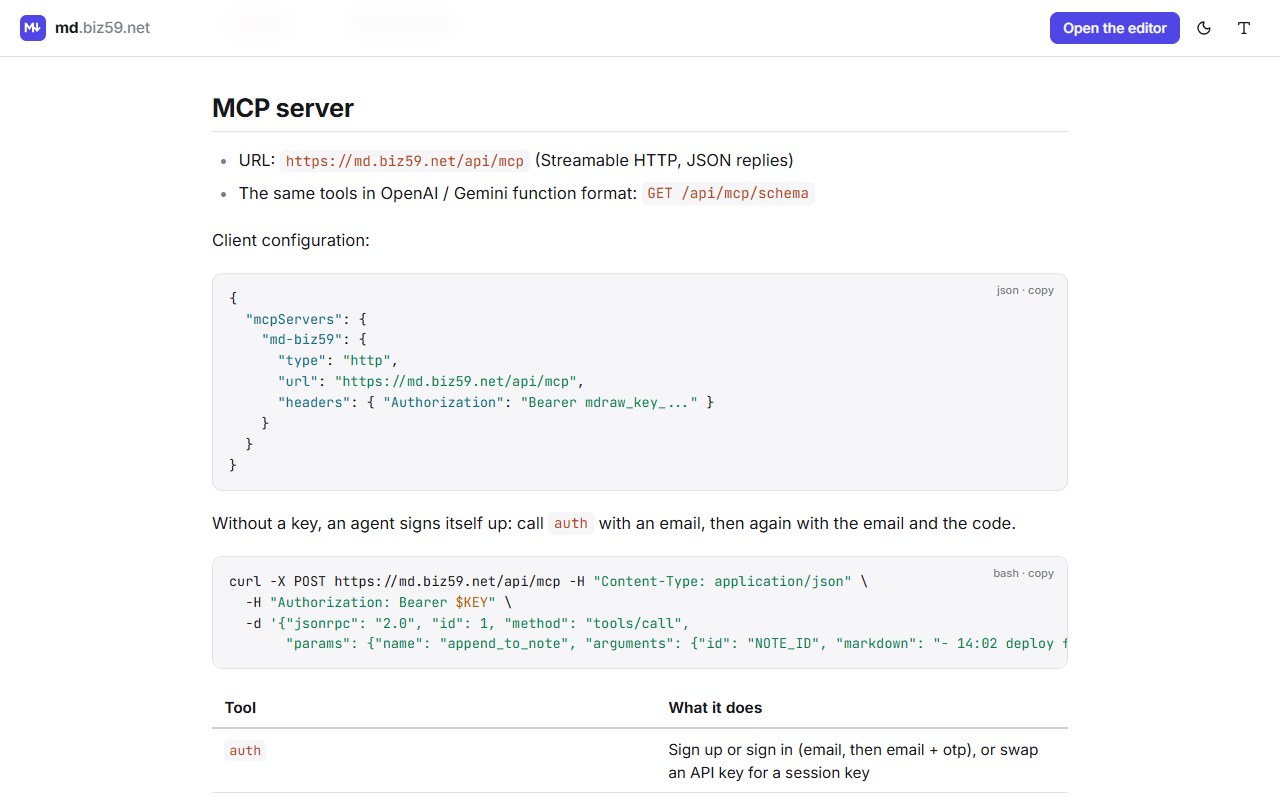This screenshot has height=800, width=1280.
Task: Copy the json client configuration block
Action: click(x=1025, y=290)
